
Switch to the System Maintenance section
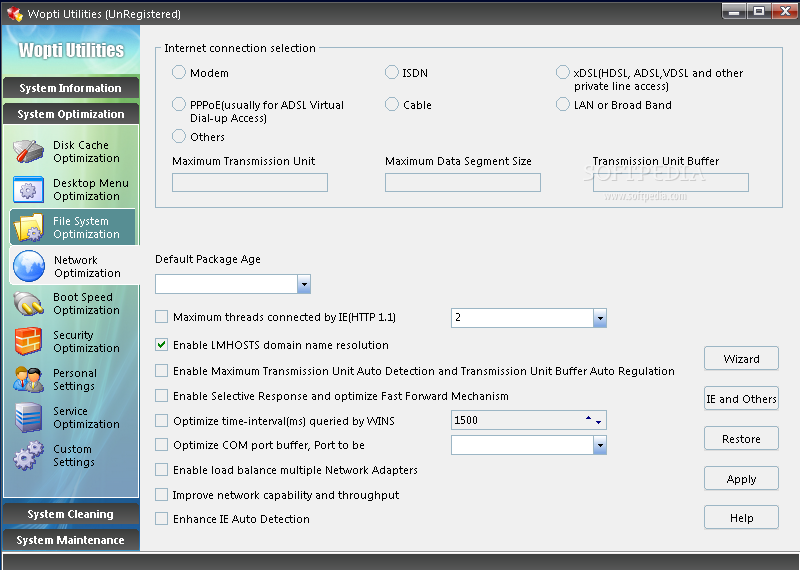click(x=71, y=540)
